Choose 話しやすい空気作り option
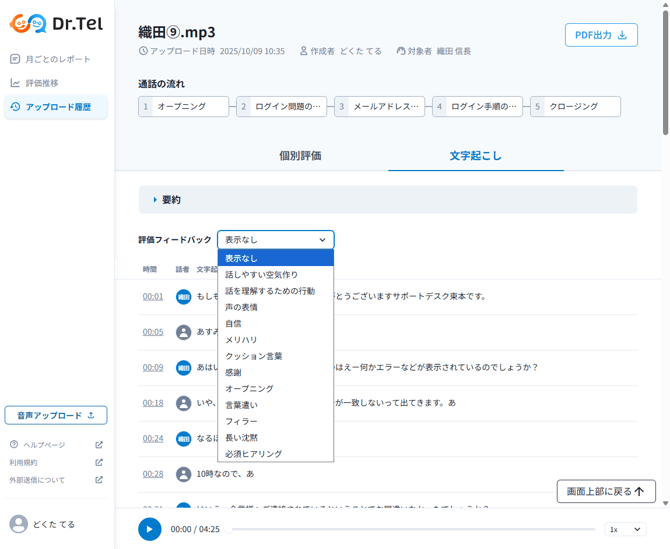Screen dimensions: 670x549 276,274
